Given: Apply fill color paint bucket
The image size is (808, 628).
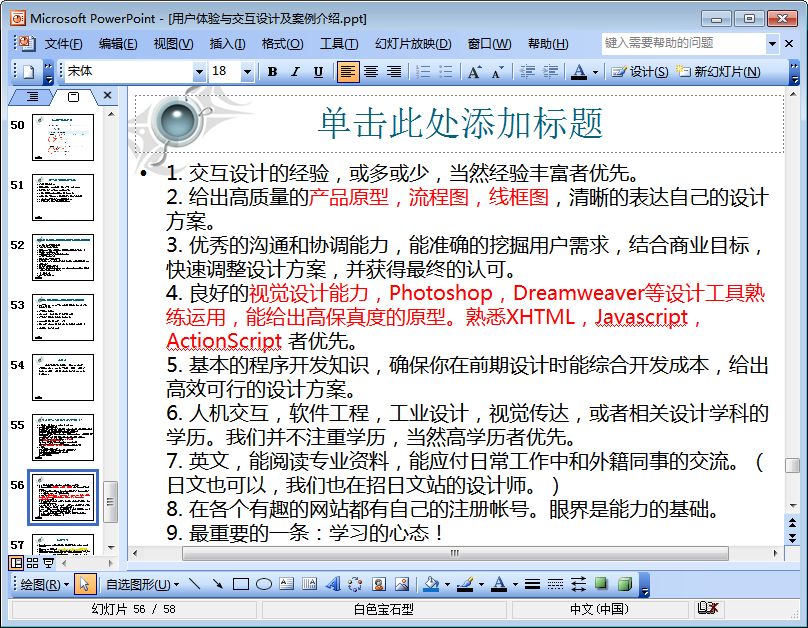Looking at the screenshot, I should [x=431, y=584].
